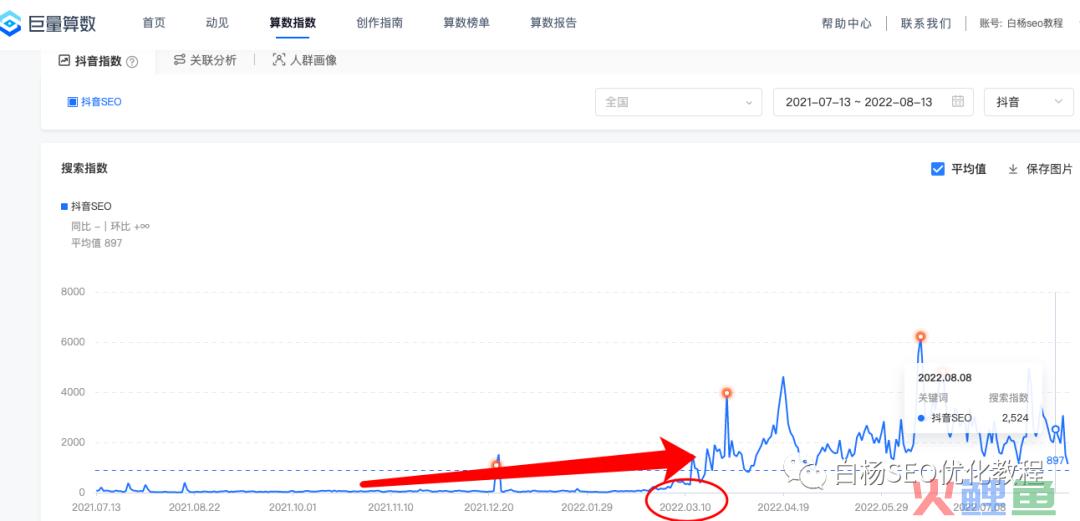Screen dimensions: 1080x521
Task: Click the 平均值 897 text
Action: (96, 243)
